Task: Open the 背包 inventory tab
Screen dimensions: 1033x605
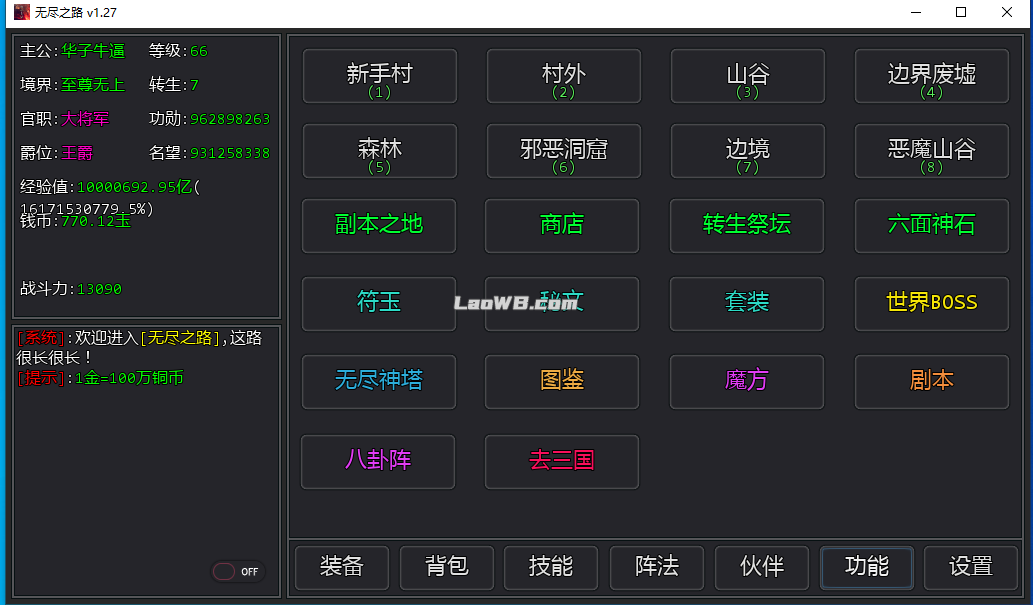Action: pyautogui.click(x=446, y=567)
